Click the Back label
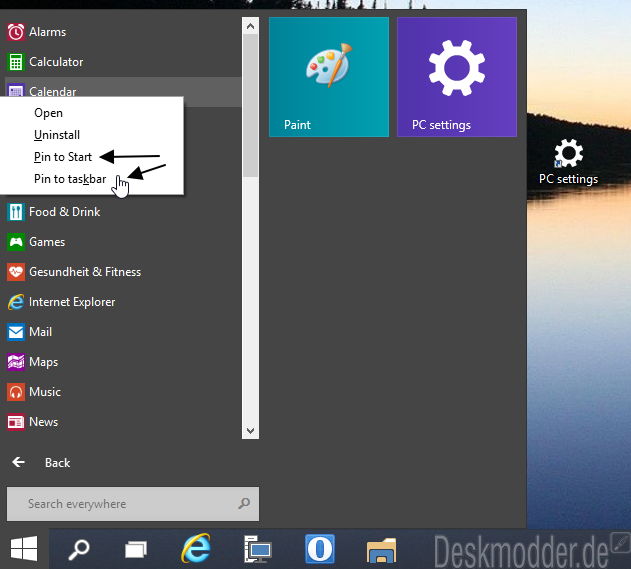Image resolution: width=631 pixels, height=569 pixels. tap(58, 463)
